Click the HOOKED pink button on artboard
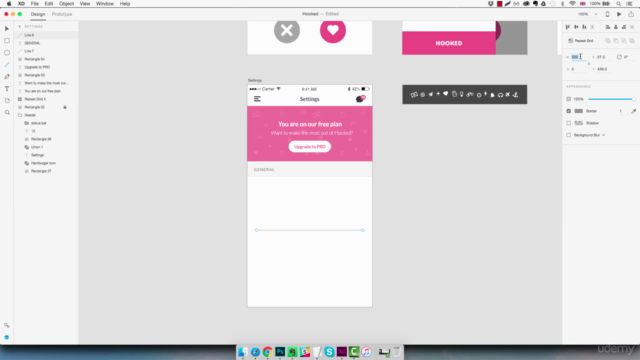The width and height of the screenshot is (640, 360). click(449, 43)
